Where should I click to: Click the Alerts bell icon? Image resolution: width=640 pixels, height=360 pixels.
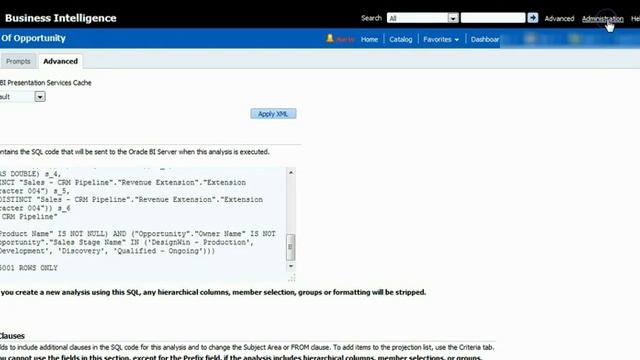(x=330, y=39)
